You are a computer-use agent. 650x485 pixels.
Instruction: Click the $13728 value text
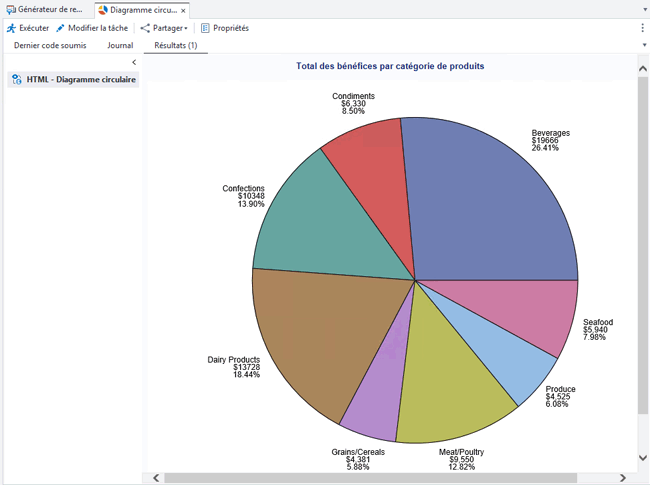pos(246,367)
